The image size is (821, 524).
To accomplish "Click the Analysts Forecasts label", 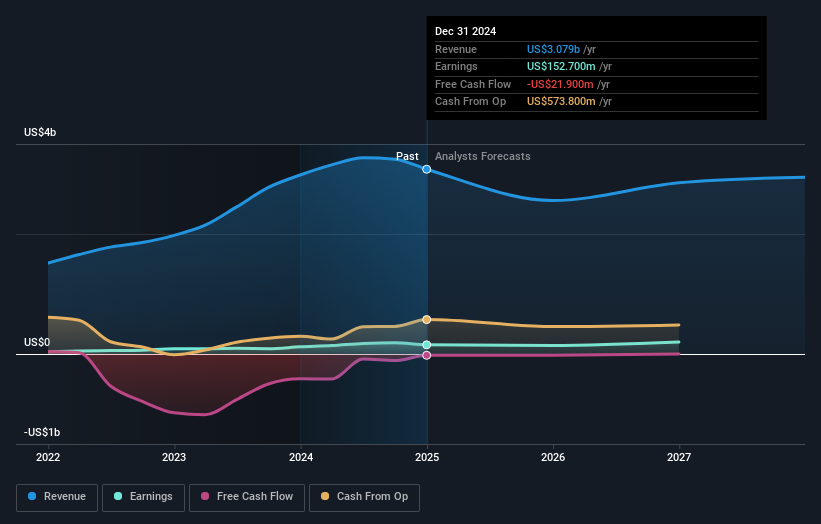I will pyautogui.click(x=483, y=156).
